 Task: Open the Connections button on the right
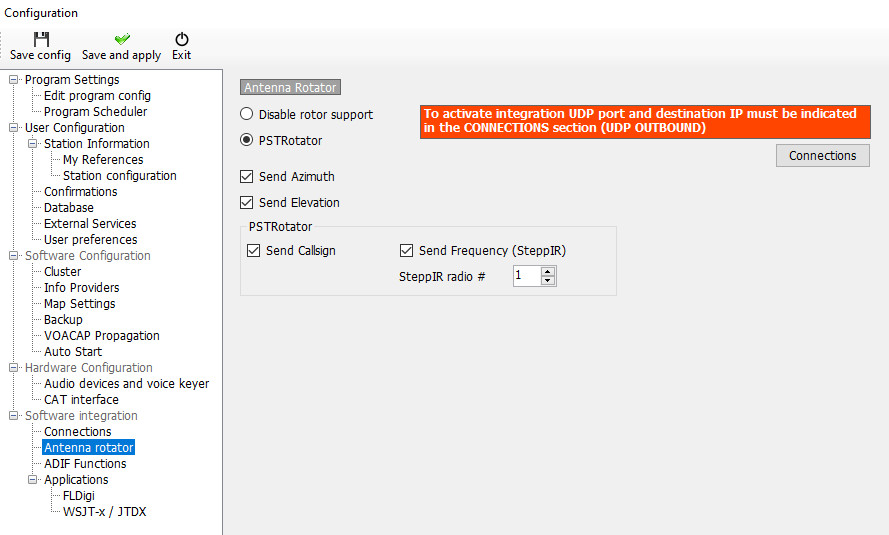point(822,156)
